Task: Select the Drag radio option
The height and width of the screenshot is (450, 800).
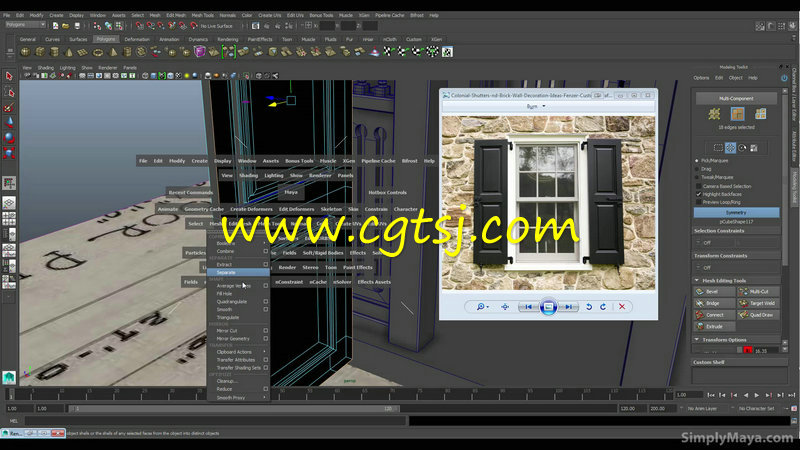Action: point(697,169)
